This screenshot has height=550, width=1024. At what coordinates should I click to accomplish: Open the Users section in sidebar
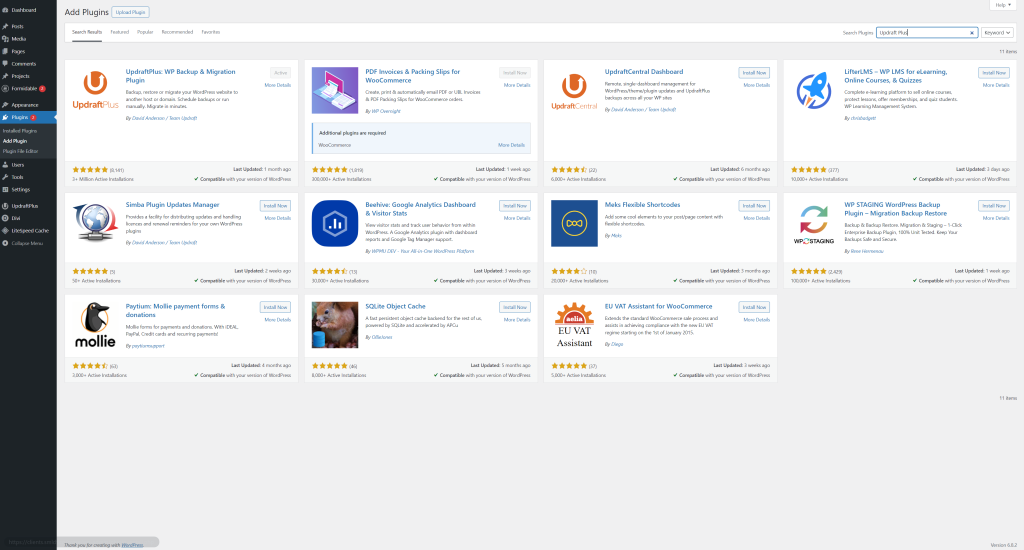pos(18,164)
